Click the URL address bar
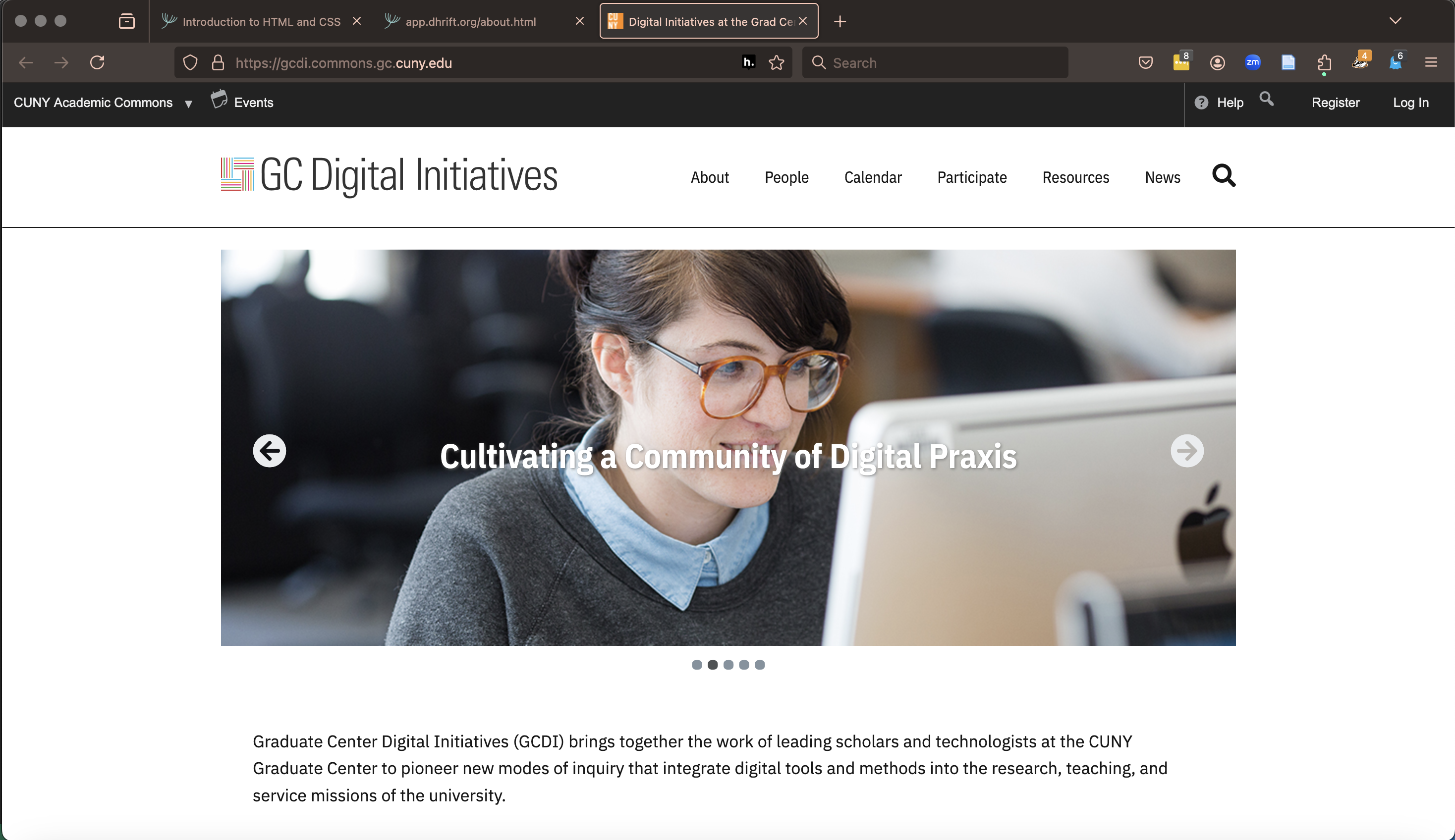The width and height of the screenshot is (1455, 840). click(x=484, y=63)
